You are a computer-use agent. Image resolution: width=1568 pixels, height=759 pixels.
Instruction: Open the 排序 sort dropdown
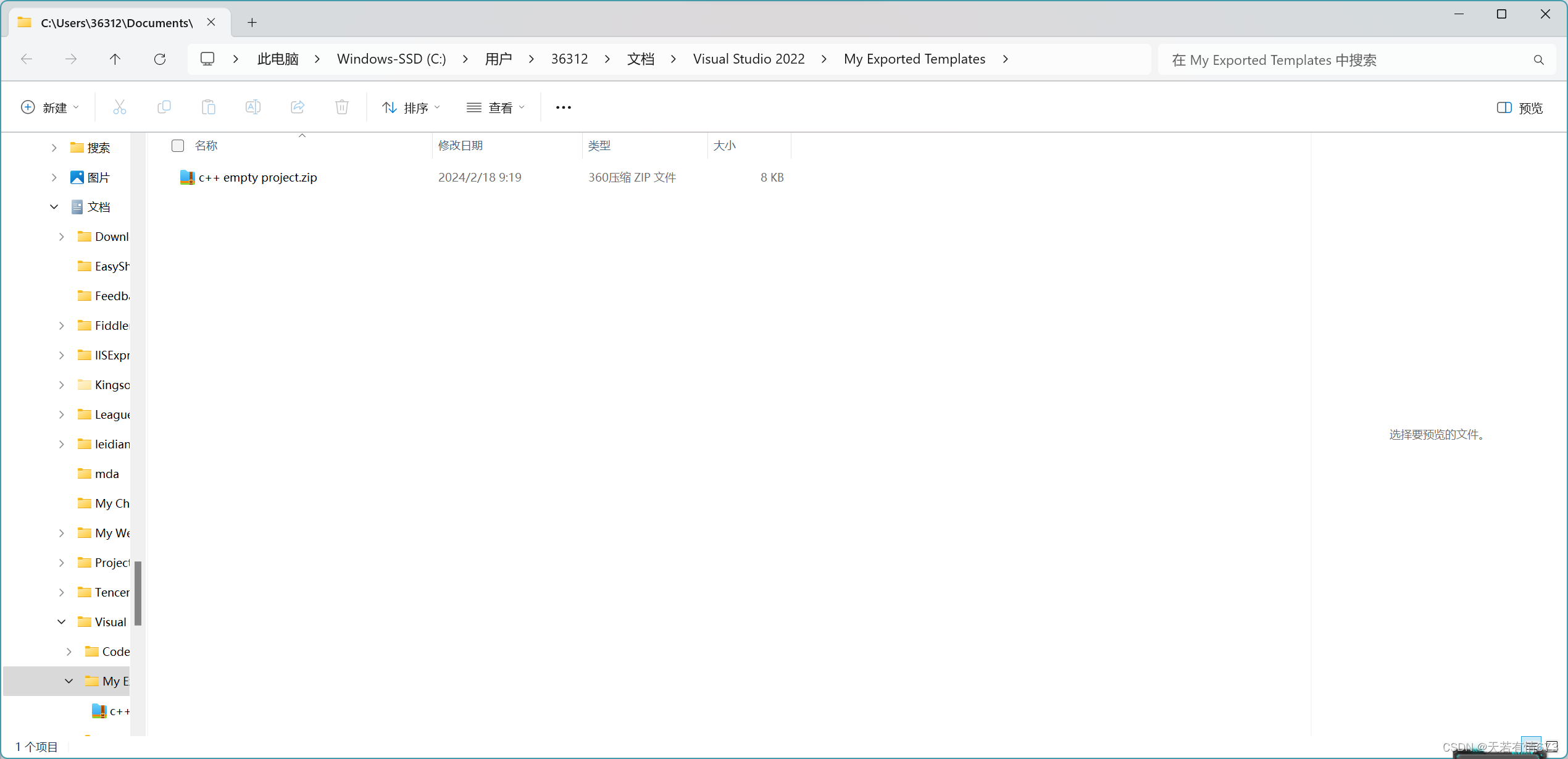pos(411,108)
